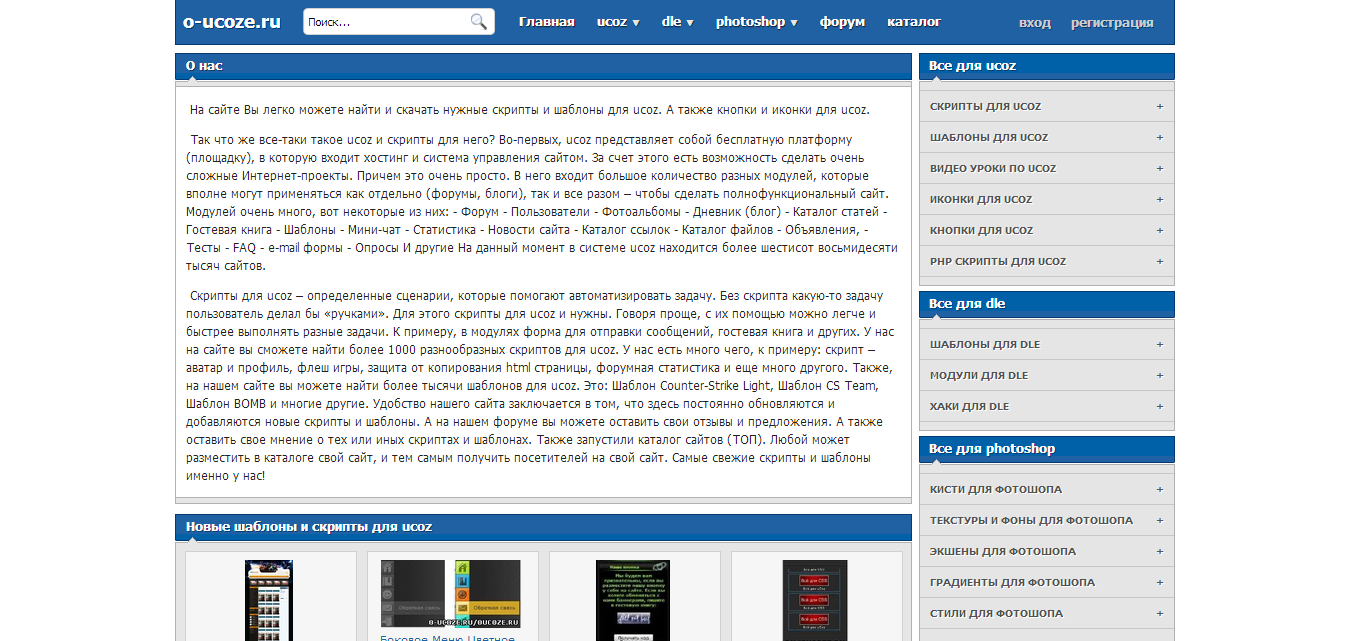Click plus icon beside Хаки для DLE
This screenshot has height=641, width=1349.
click(1159, 406)
